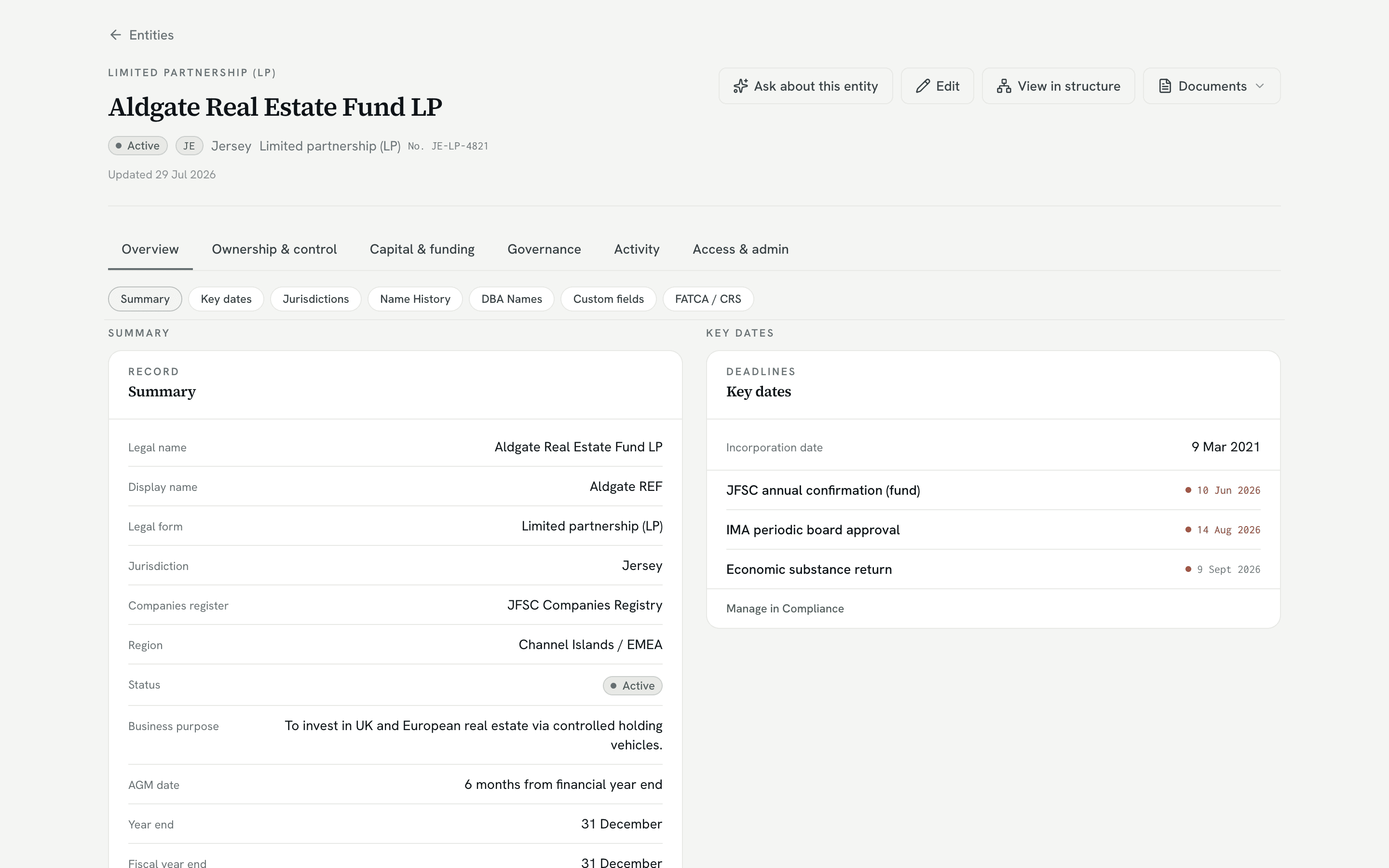Viewport: 1389px width, 868px height.
Task: Click the back arrow icon beside Entities
Action: point(115,35)
